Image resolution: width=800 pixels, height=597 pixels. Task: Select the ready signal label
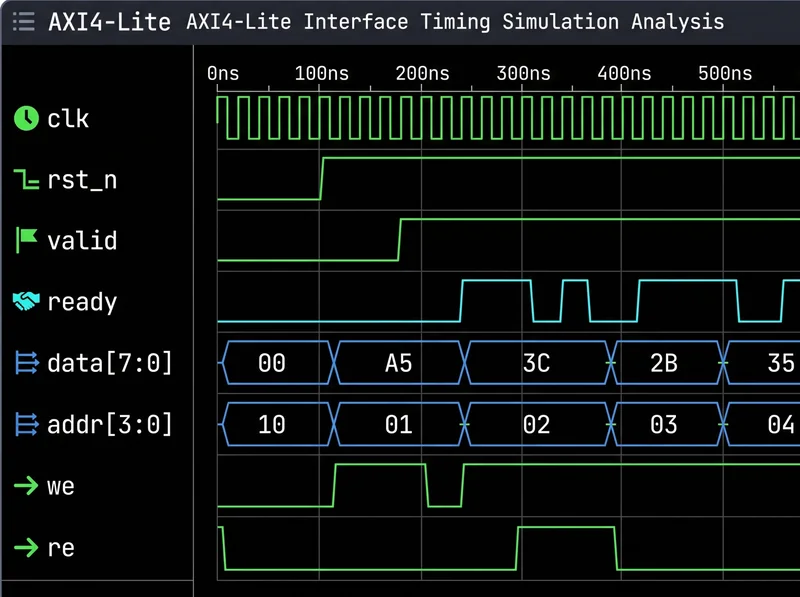(x=82, y=302)
